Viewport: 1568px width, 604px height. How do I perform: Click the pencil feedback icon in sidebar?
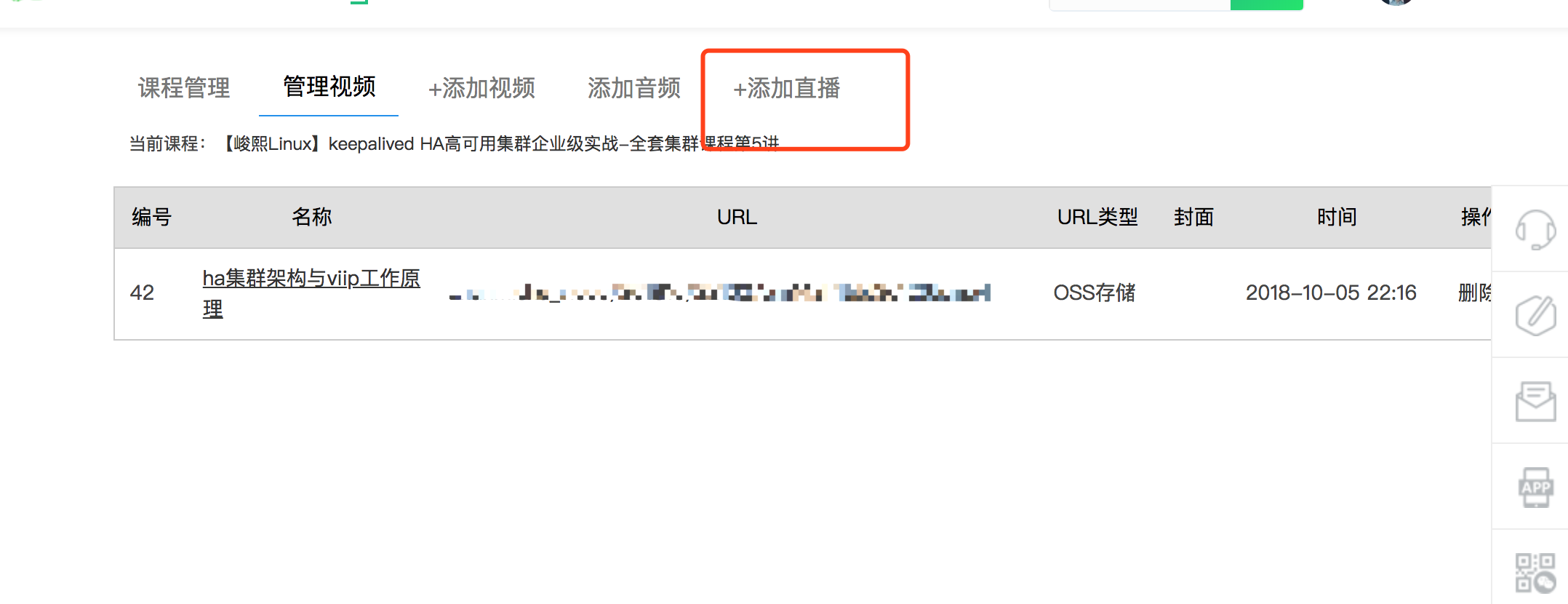(1535, 315)
